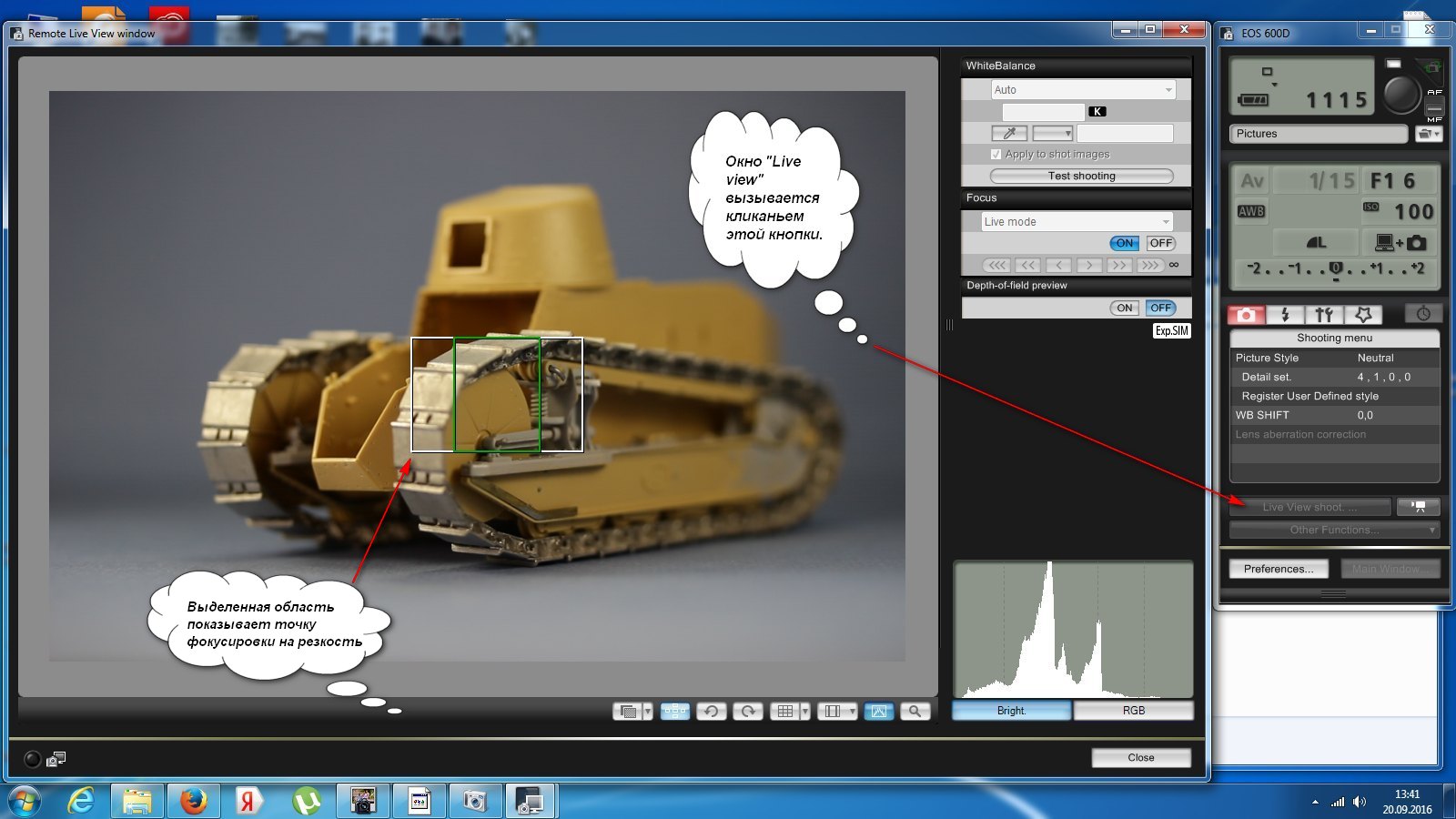Viewport: 1456px width, 819px height.
Task: Toggle Apply to shot images checkbox
Action: pyautogui.click(x=996, y=155)
